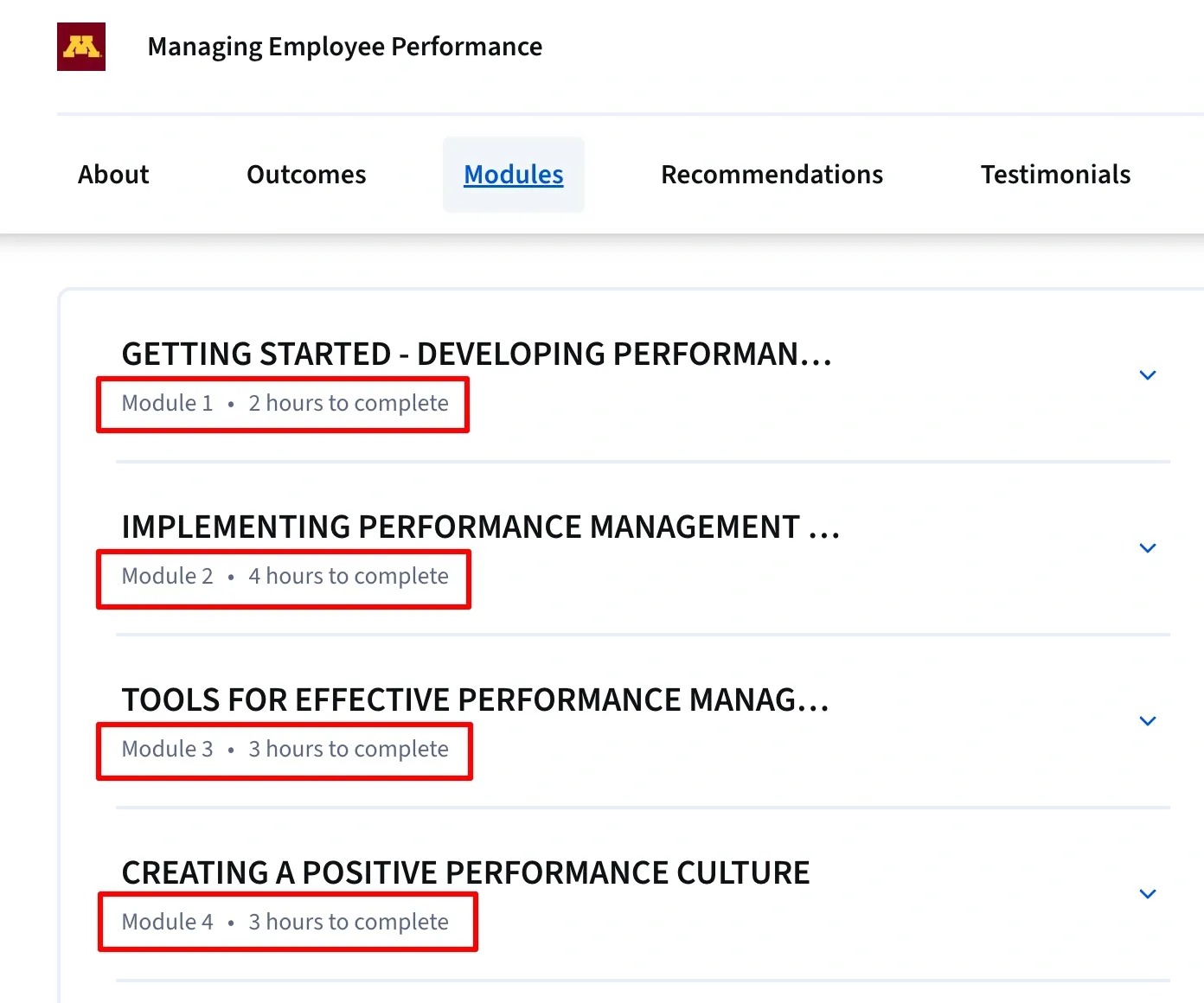This screenshot has width=1204, height=1003.
Task: Click 'Module 4 • 3 hours to complete' text
Action: [285, 923]
